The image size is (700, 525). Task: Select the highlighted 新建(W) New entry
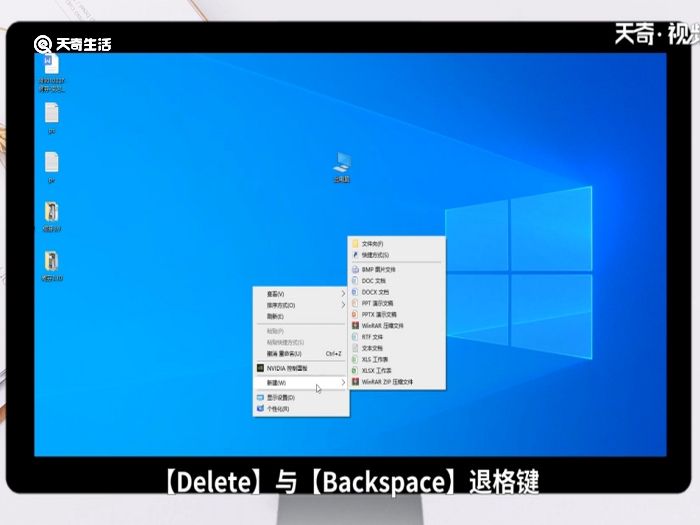pos(301,383)
